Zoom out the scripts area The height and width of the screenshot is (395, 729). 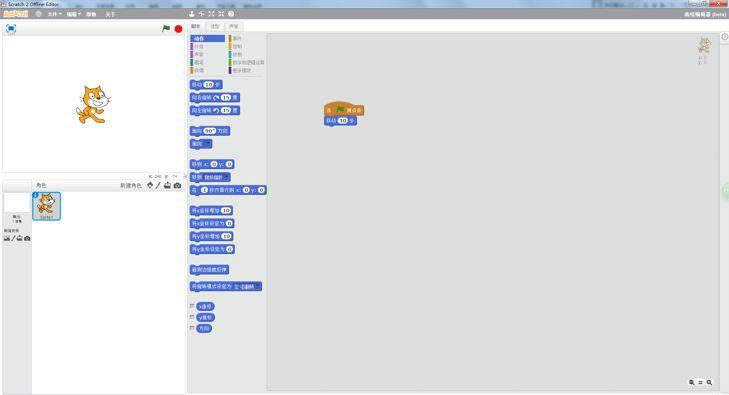[691, 382]
